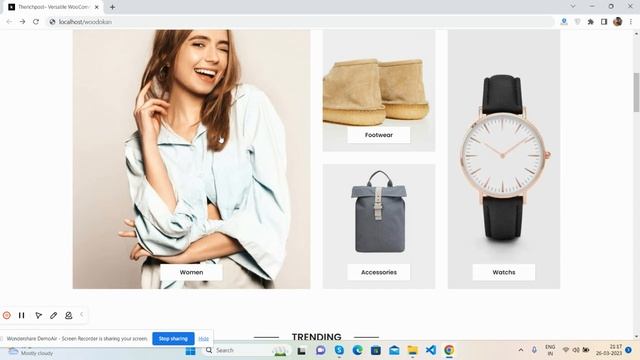Open the volume control in tray
This screenshot has height=360, width=640.
pyautogui.click(x=576, y=350)
